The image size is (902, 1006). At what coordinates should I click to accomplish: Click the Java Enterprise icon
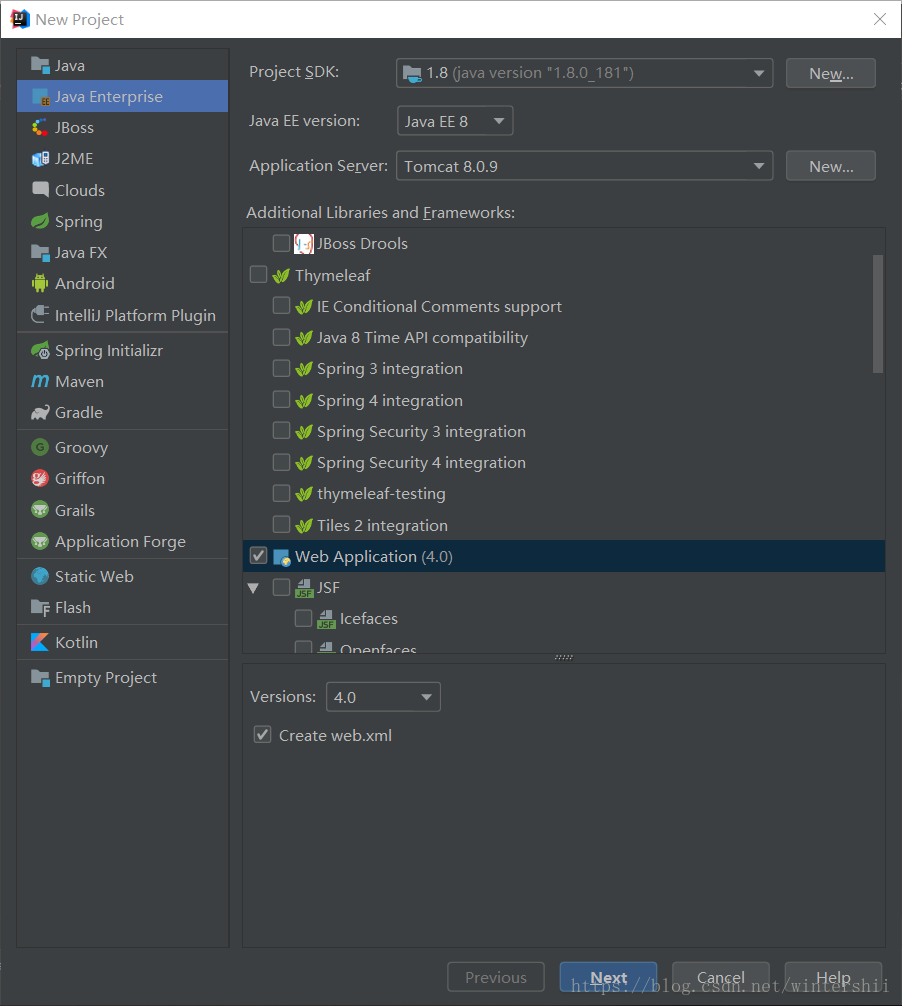point(40,97)
